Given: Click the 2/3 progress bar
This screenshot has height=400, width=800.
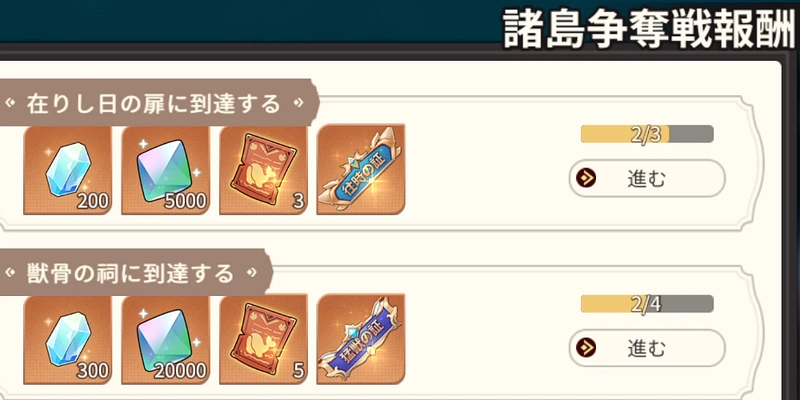Looking at the screenshot, I should click(647, 134).
